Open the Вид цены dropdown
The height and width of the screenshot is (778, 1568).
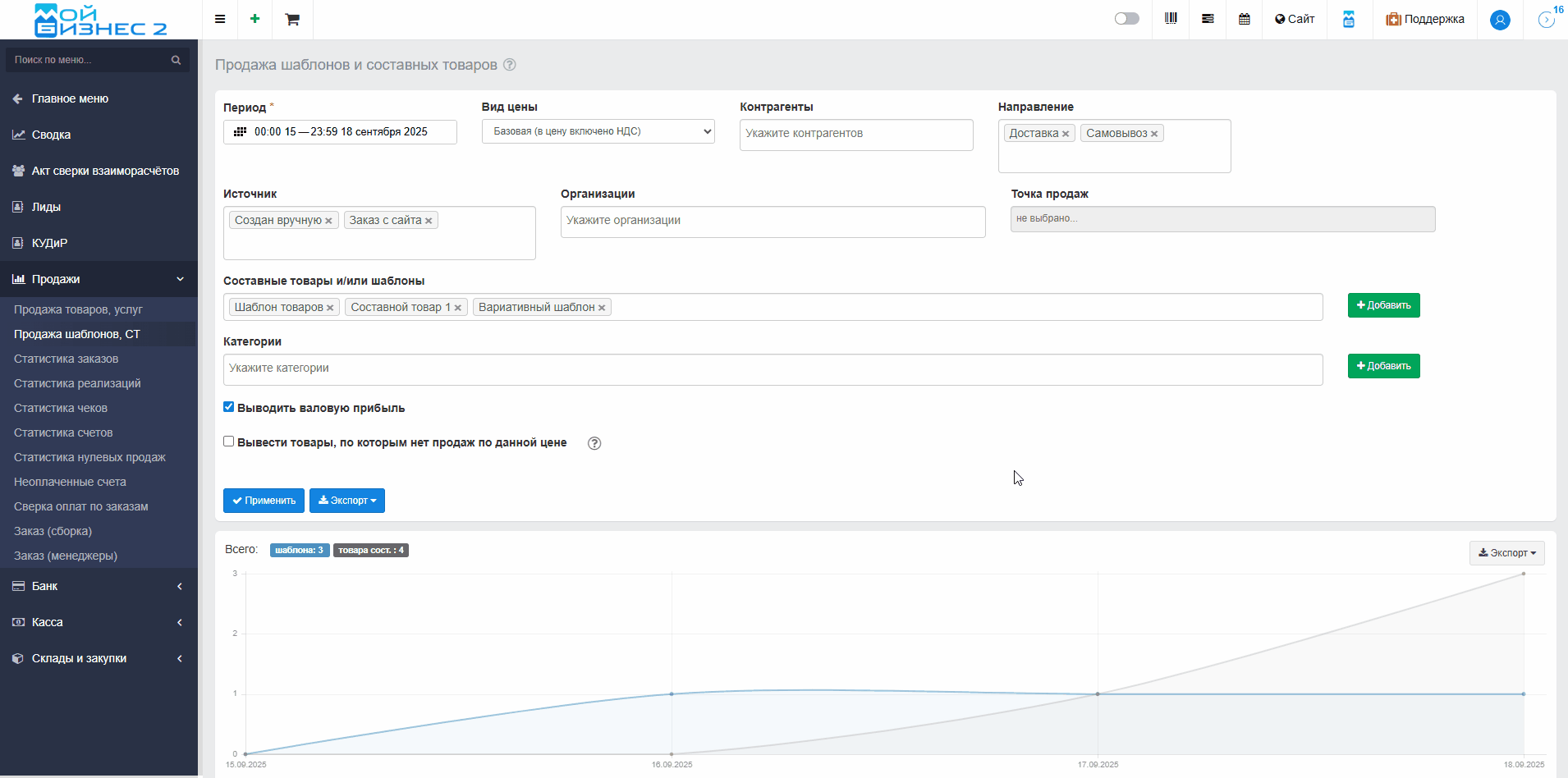point(598,131)
